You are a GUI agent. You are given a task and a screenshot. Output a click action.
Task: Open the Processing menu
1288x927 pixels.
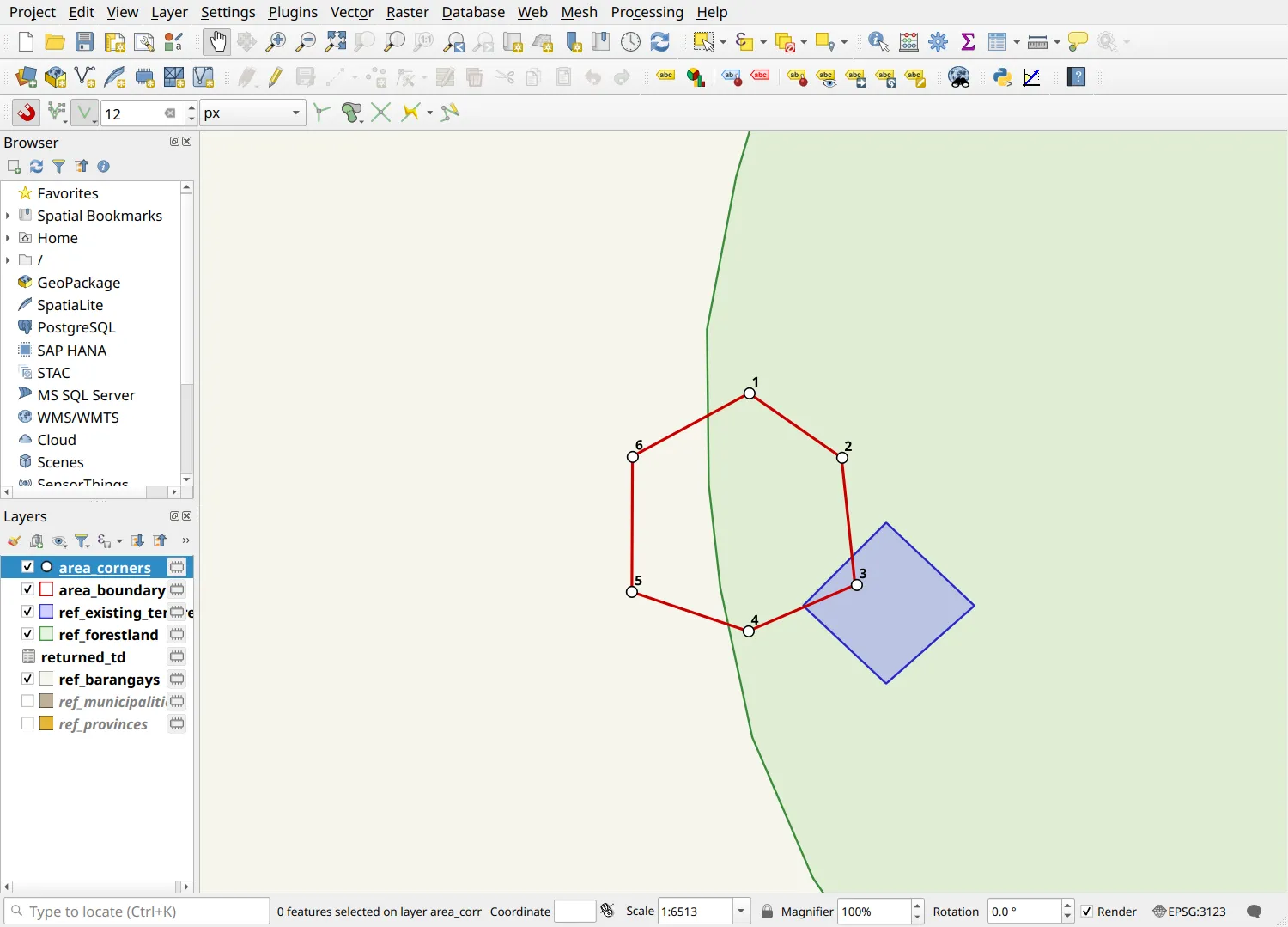coord(647,12)
